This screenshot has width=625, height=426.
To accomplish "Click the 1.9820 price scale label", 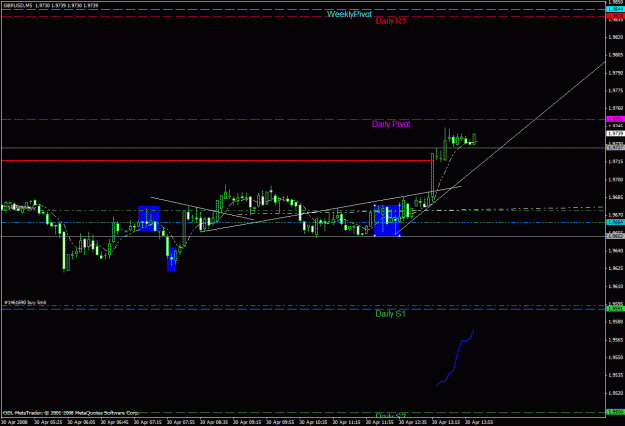I will [x=616, y=37].
